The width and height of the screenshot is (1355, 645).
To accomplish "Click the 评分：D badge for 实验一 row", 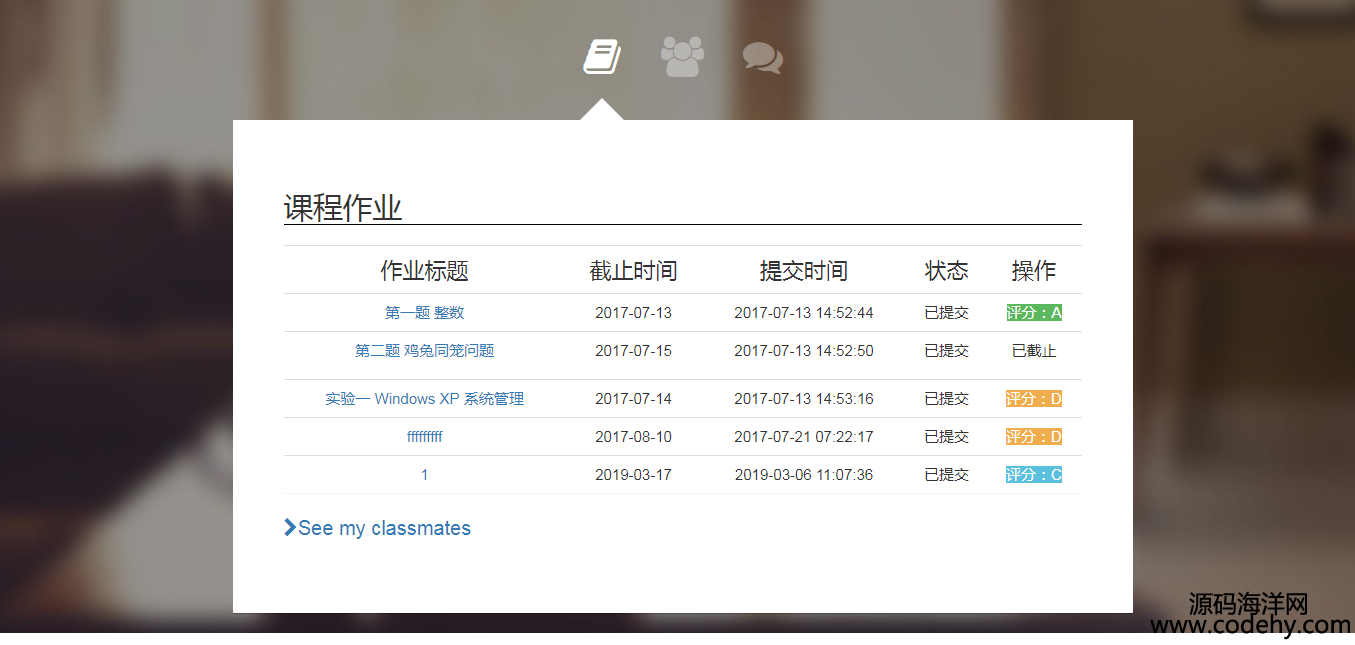I will [x=1034, y=399].
